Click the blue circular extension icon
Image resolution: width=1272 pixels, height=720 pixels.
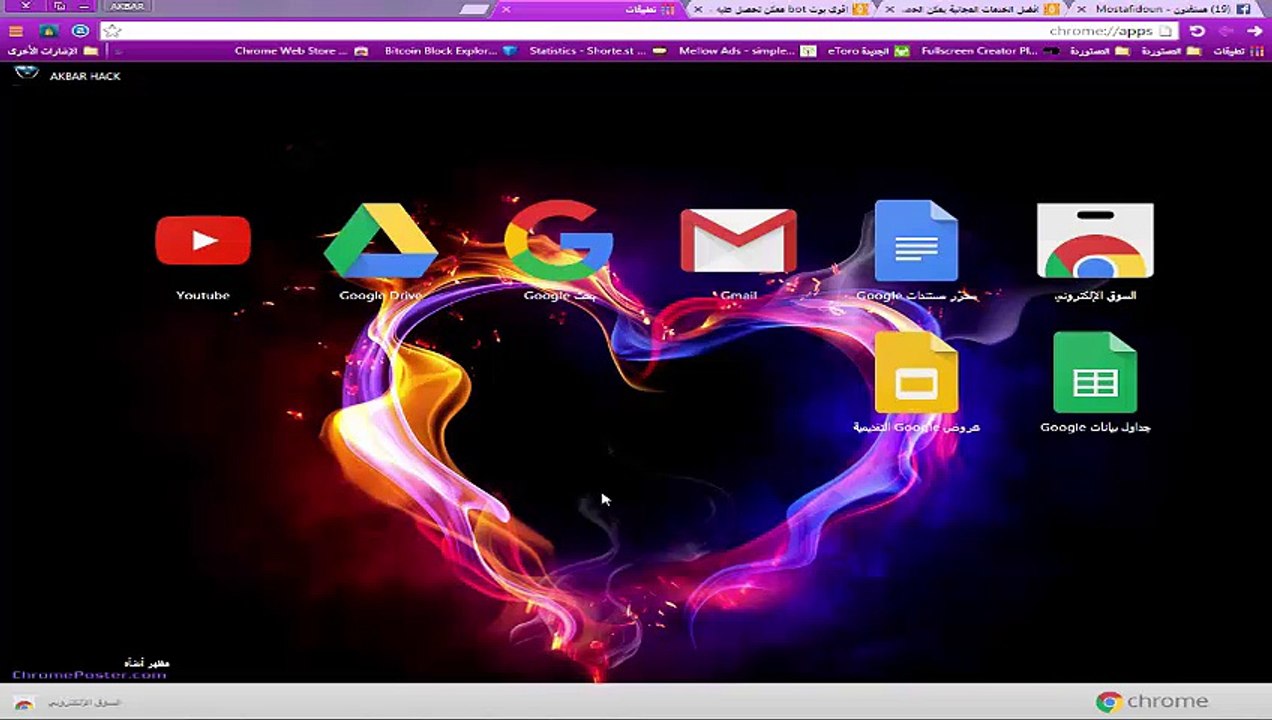tap(80, 31)
